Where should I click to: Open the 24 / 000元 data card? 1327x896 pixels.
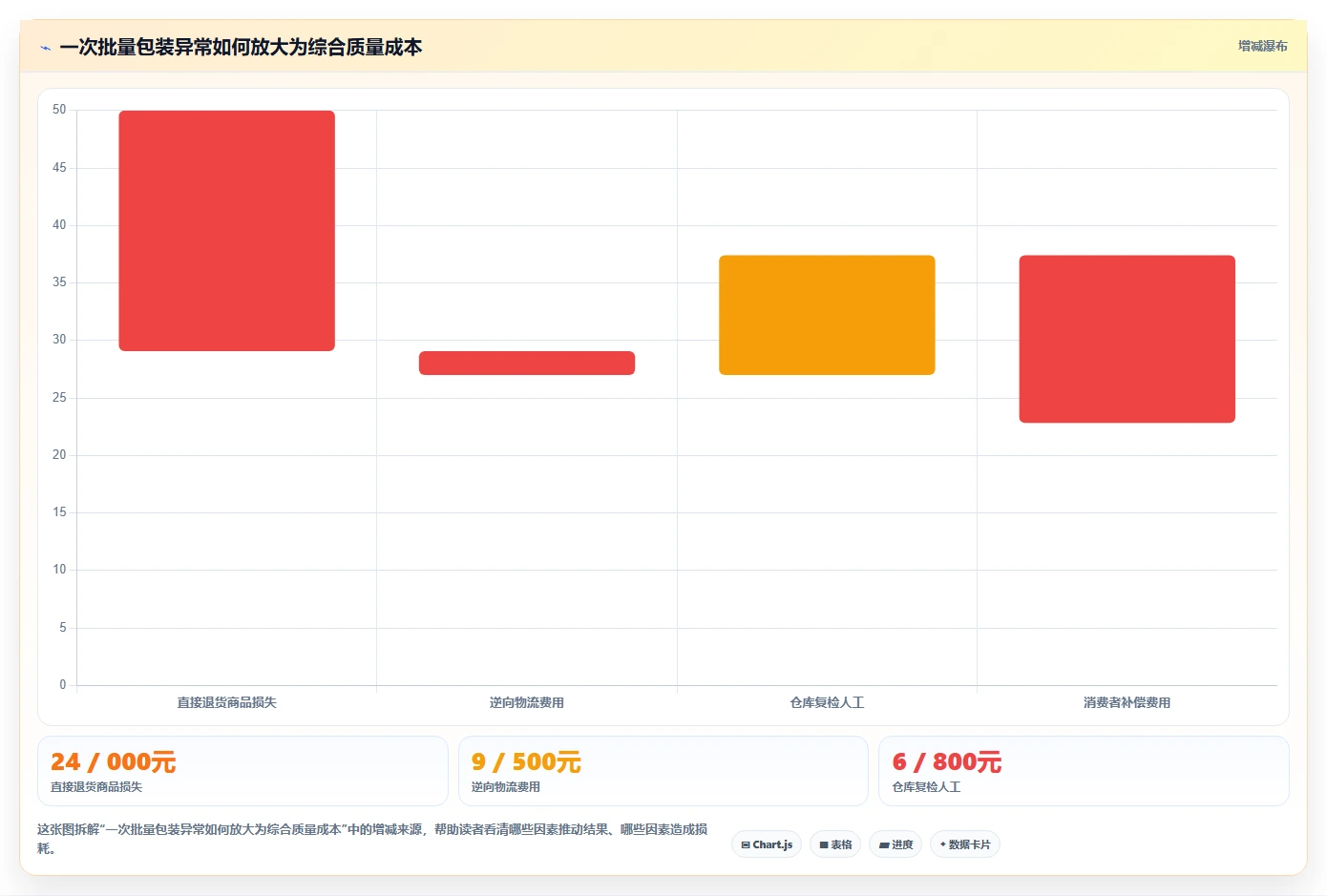click(242, 771)
